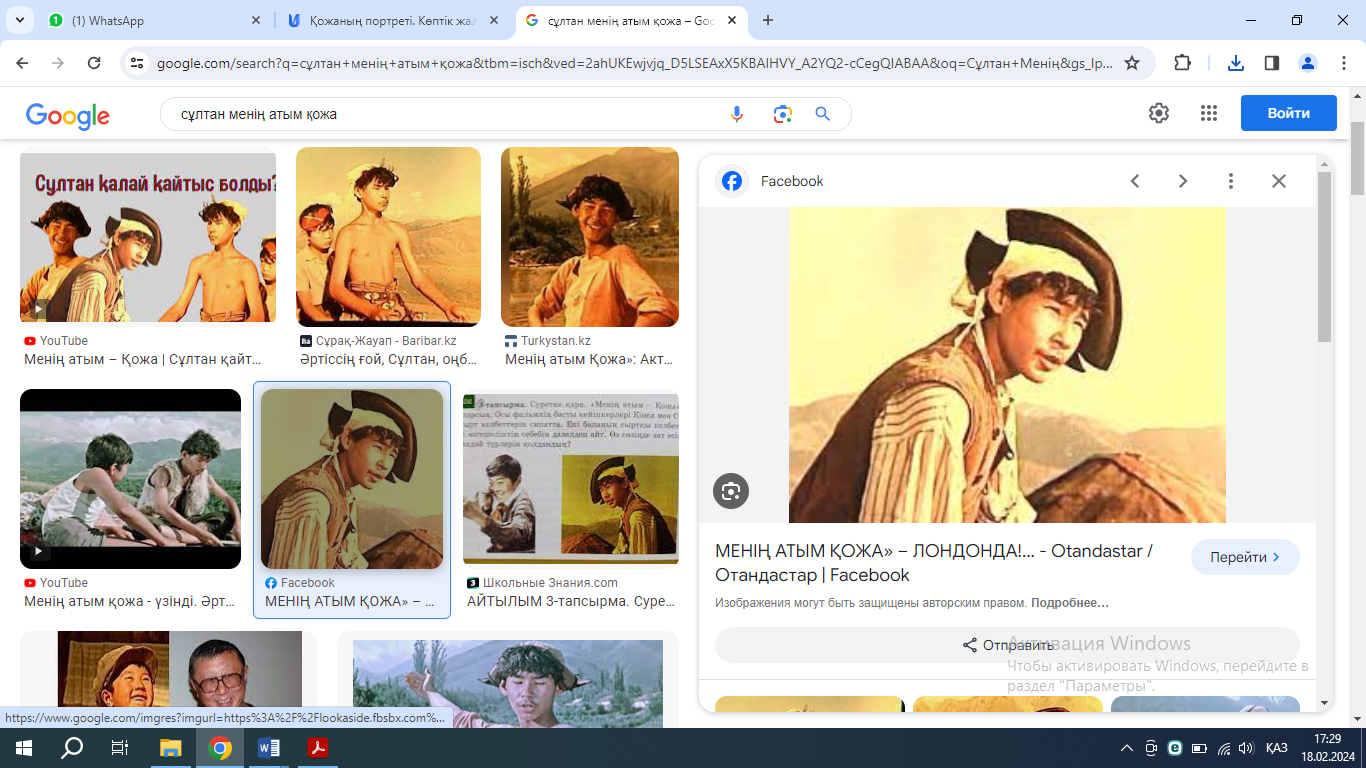The image size is (1366, 768).
Task: Open a new browser tab
Action: [768, 20]
